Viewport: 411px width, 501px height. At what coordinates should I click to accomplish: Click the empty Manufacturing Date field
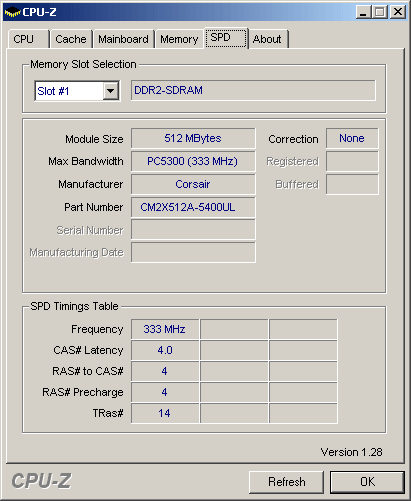click(193, 252)
